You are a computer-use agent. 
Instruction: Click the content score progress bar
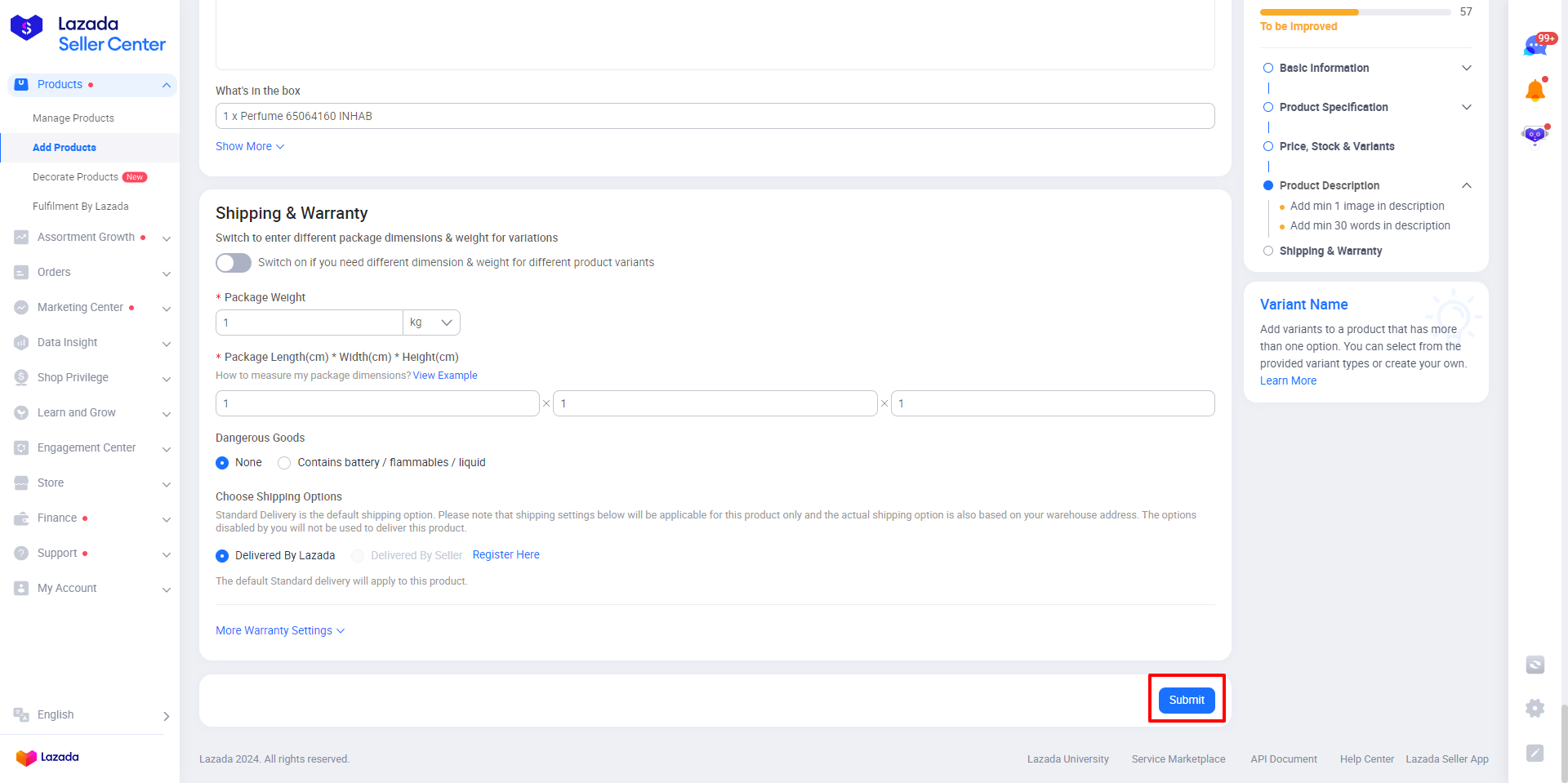[1356, 12]
